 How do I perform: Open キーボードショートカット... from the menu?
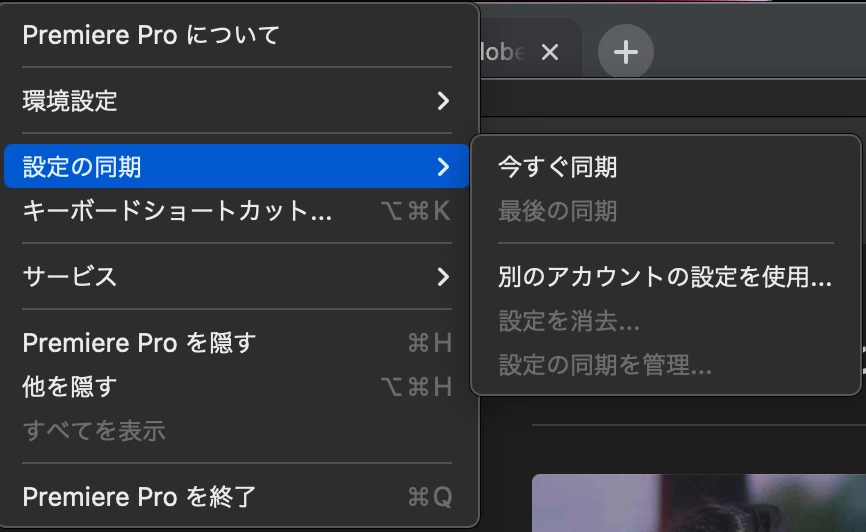[236, 210]
